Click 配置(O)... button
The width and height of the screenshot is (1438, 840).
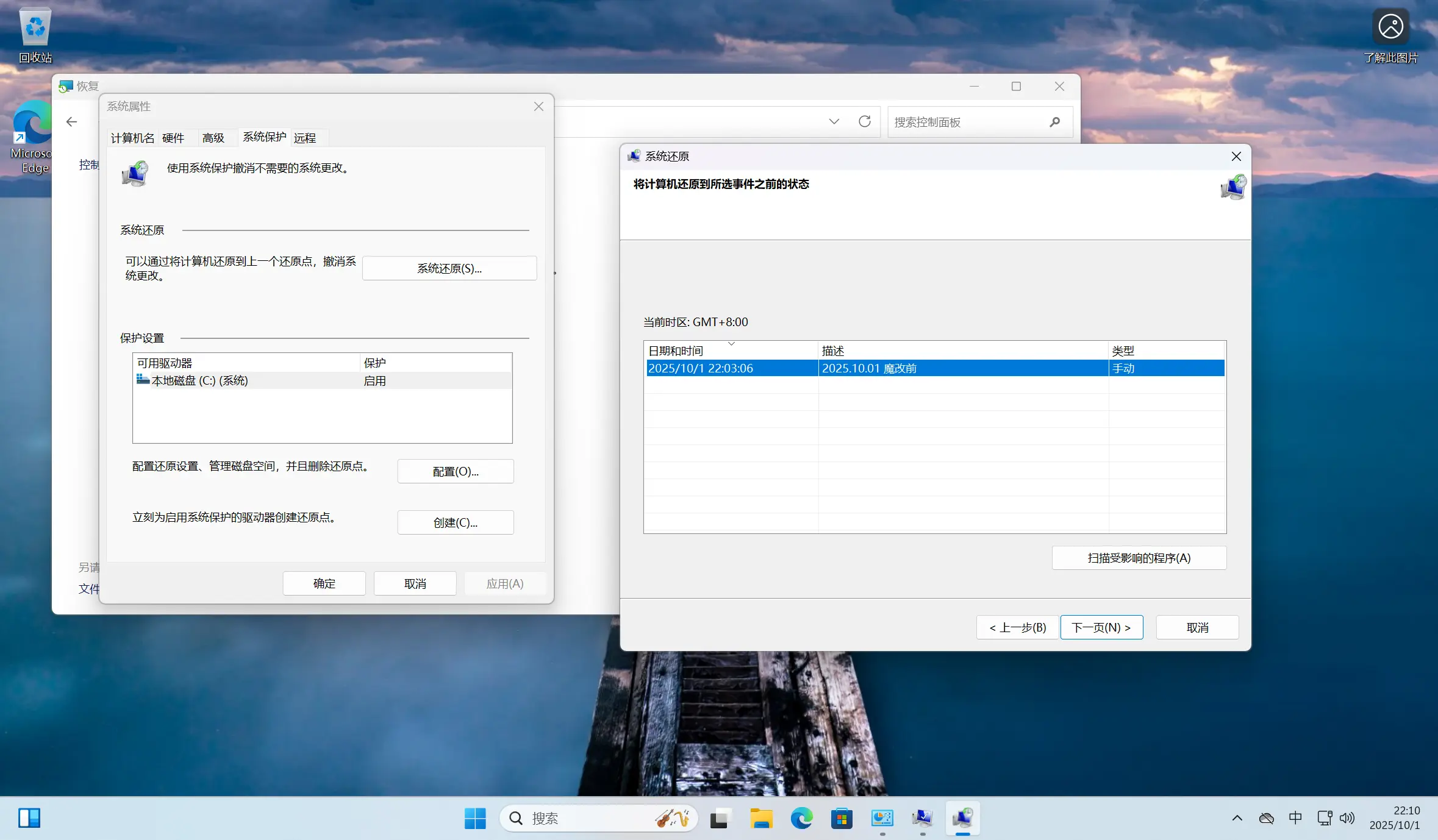(x=455, y=471)
